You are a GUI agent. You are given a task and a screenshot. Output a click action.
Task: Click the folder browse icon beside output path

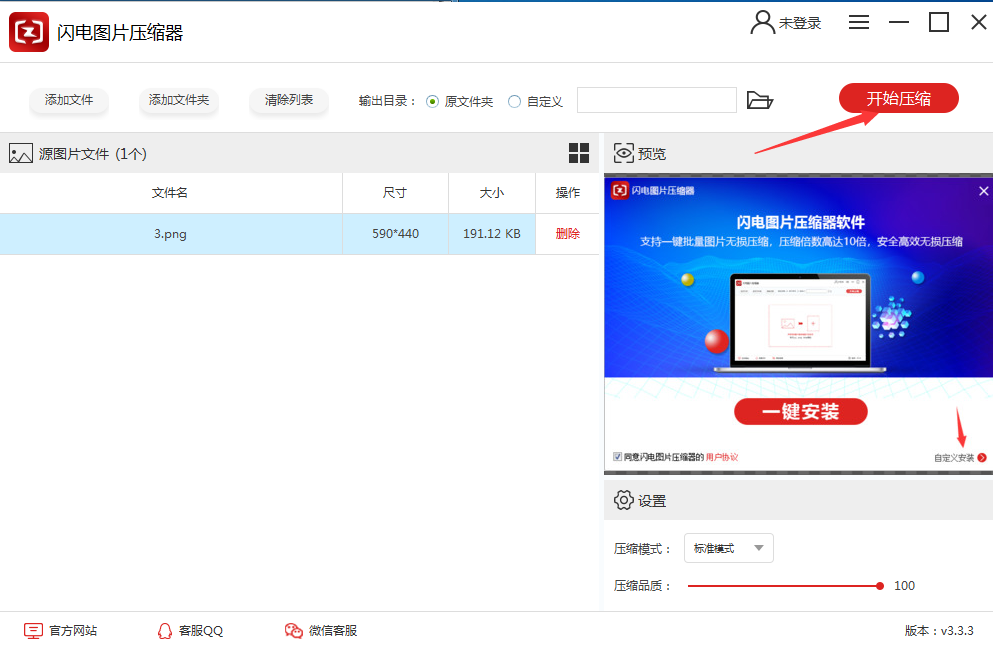click(760, 100)
